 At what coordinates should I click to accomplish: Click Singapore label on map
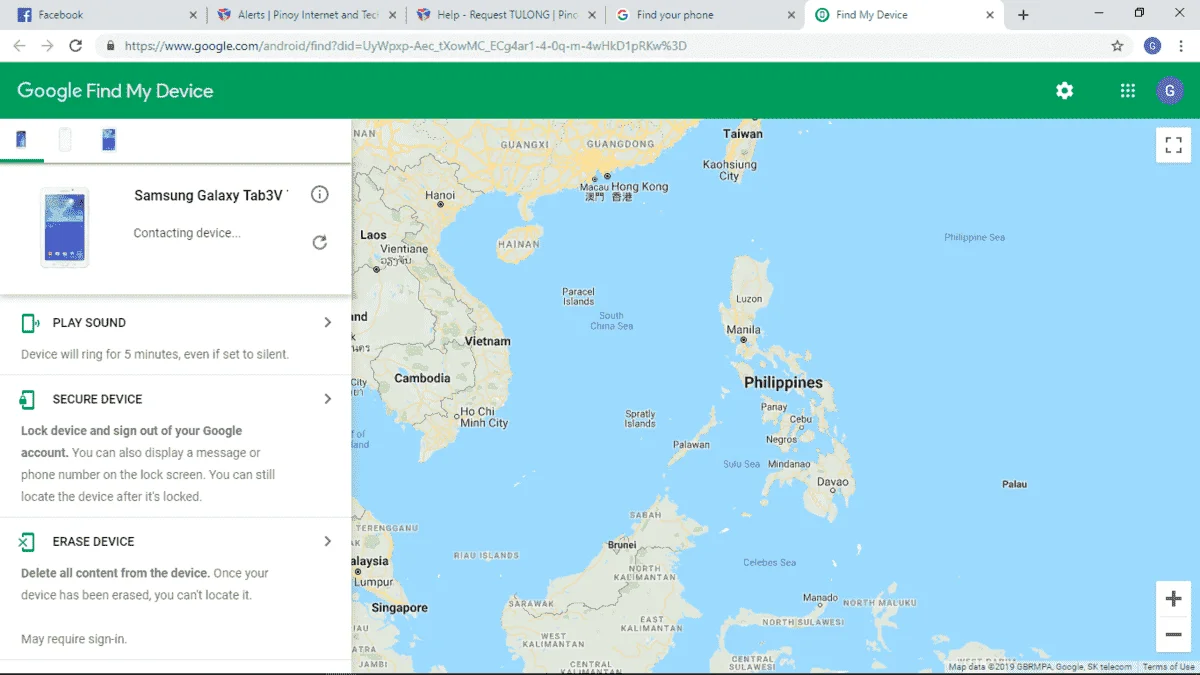click(399, 607)
